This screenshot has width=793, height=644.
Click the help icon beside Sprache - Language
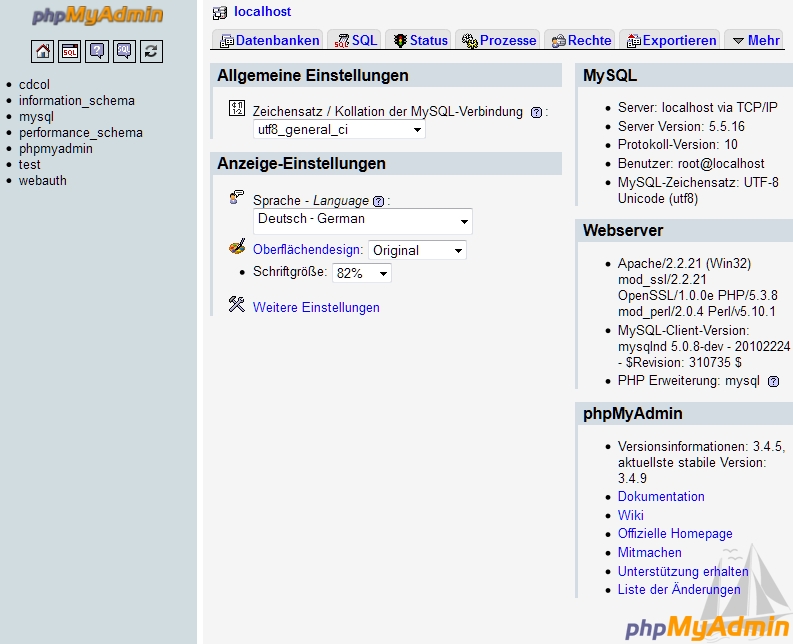[378, 201]
